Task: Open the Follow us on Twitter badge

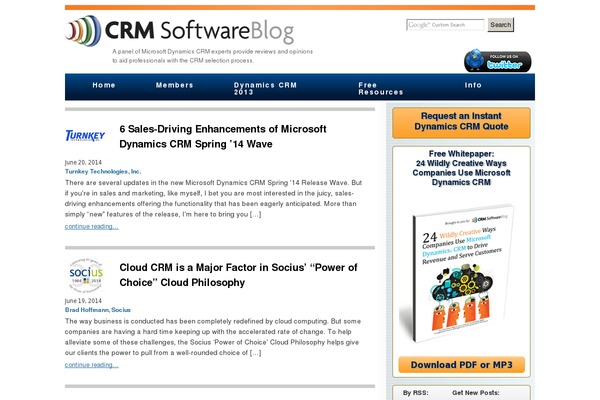Action: tap(497, 61)
